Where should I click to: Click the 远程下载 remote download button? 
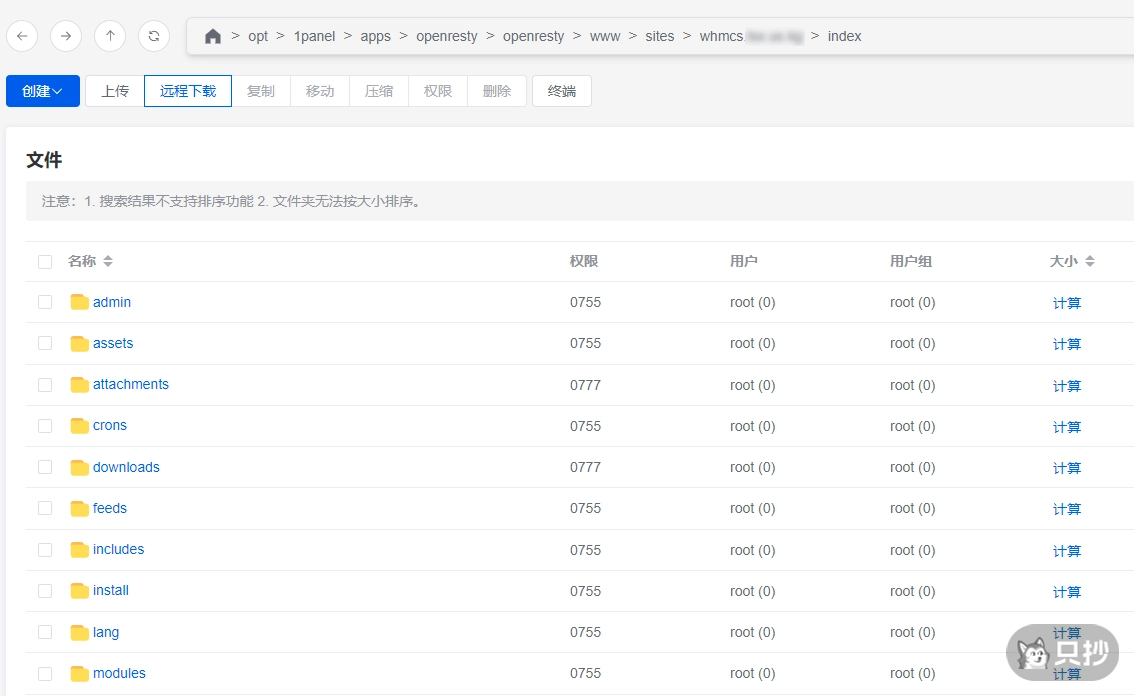tap(188, 91)
